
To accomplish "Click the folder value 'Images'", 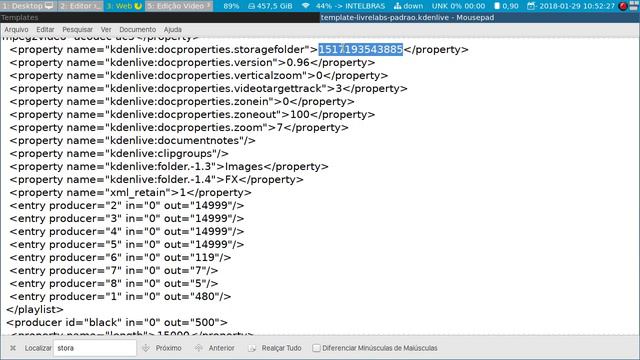I will pyautogui.click(x=244, y=167).
